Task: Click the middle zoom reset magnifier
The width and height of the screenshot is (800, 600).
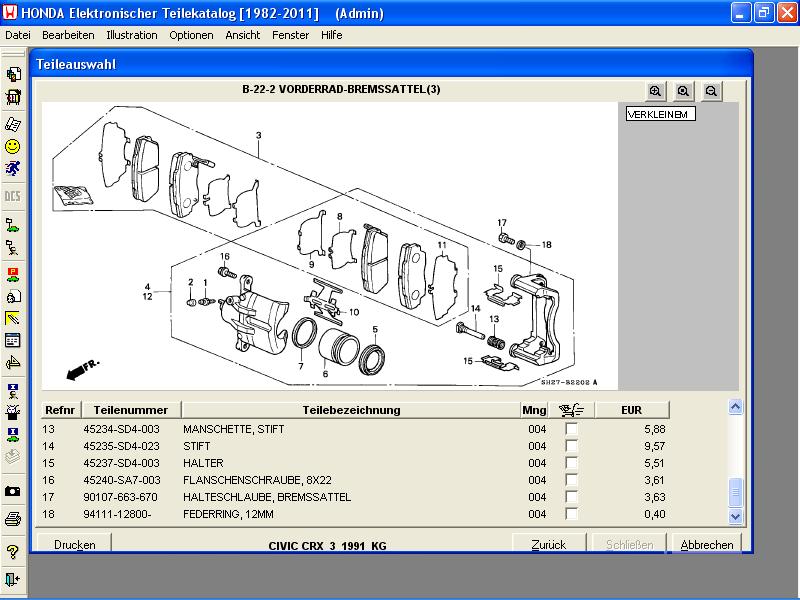Action: point(683,91)
